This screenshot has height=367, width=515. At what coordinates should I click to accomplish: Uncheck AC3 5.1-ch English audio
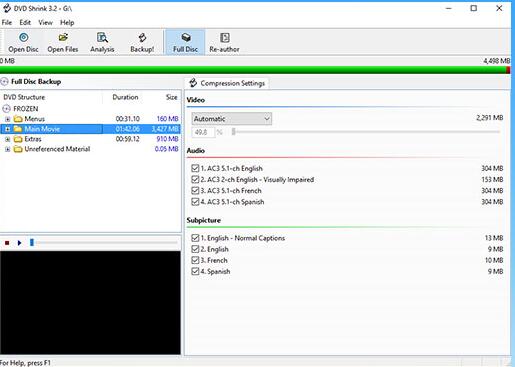195,168
